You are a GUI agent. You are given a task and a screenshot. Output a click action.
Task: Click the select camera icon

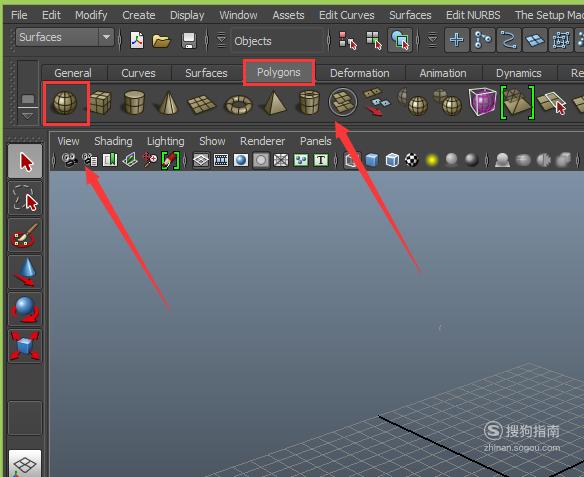pyautogui.click(x=69, y=160)
